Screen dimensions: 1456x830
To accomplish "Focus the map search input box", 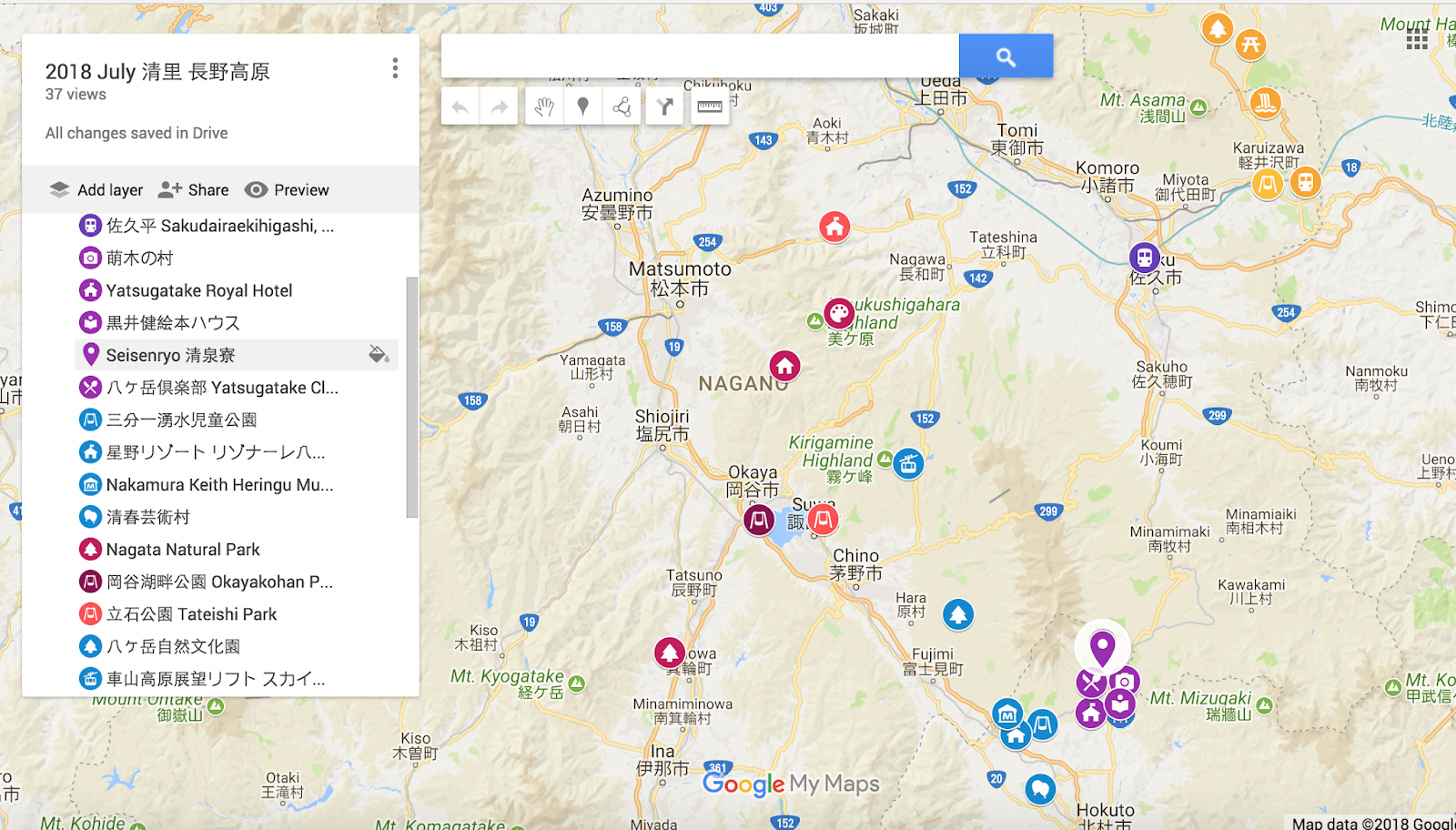I will [x=700, y=56].
